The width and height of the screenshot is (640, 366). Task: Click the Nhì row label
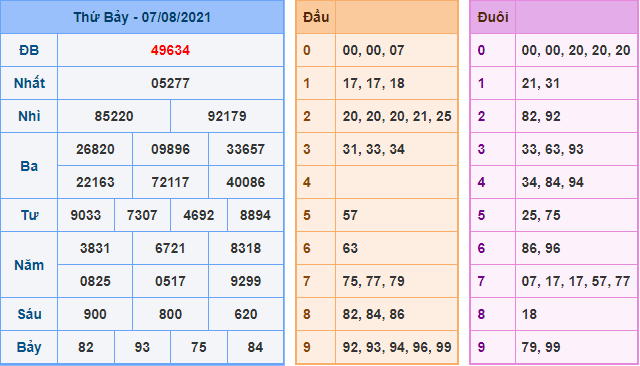click(29, 116)
